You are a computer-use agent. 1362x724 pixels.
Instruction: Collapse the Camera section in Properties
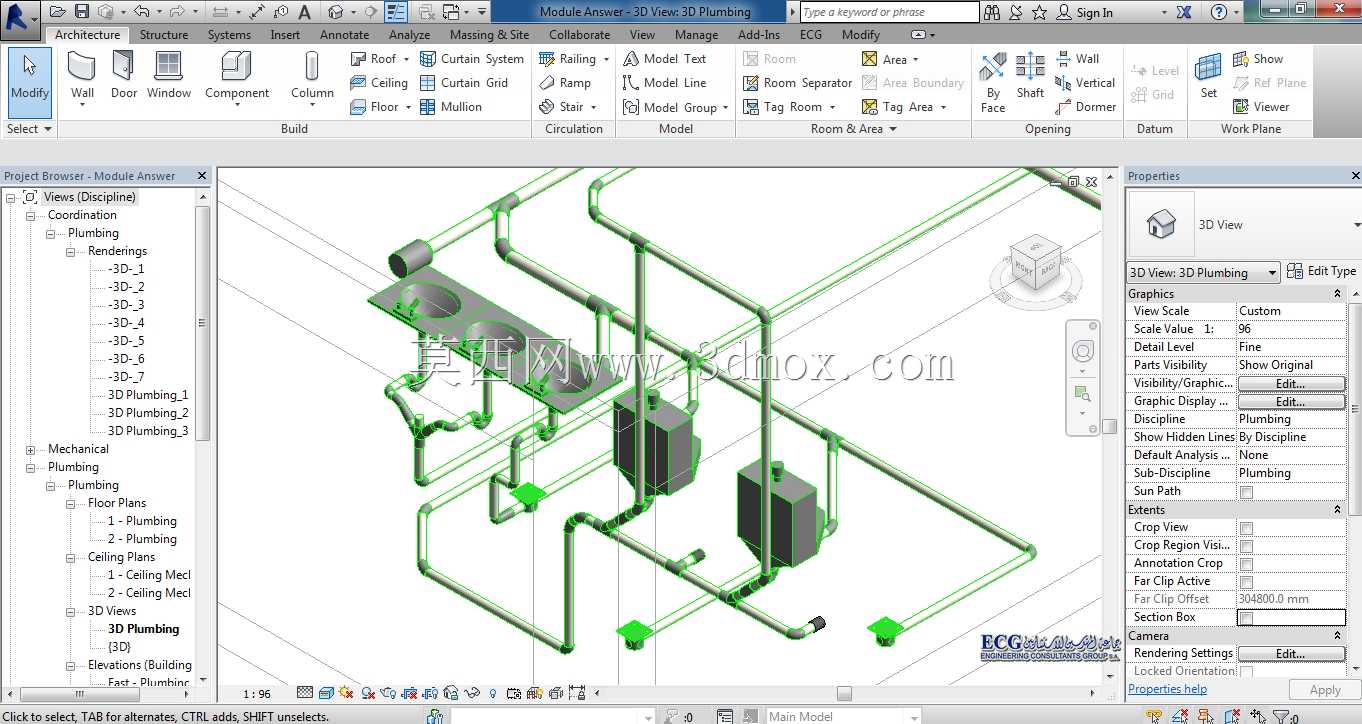point(1337,636)
